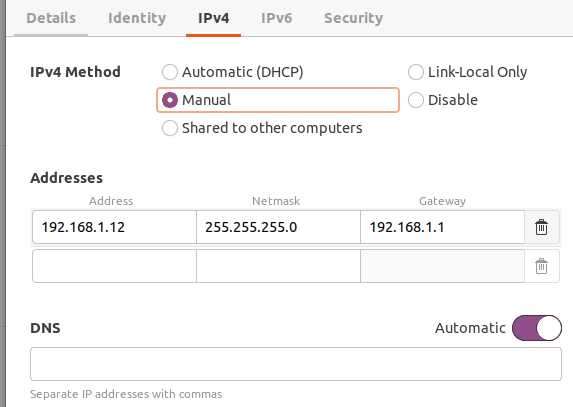Select the Disable IPv4 option
Image resolution: width=573 pixels, height=407 pixels.
[x=443, y=100]
